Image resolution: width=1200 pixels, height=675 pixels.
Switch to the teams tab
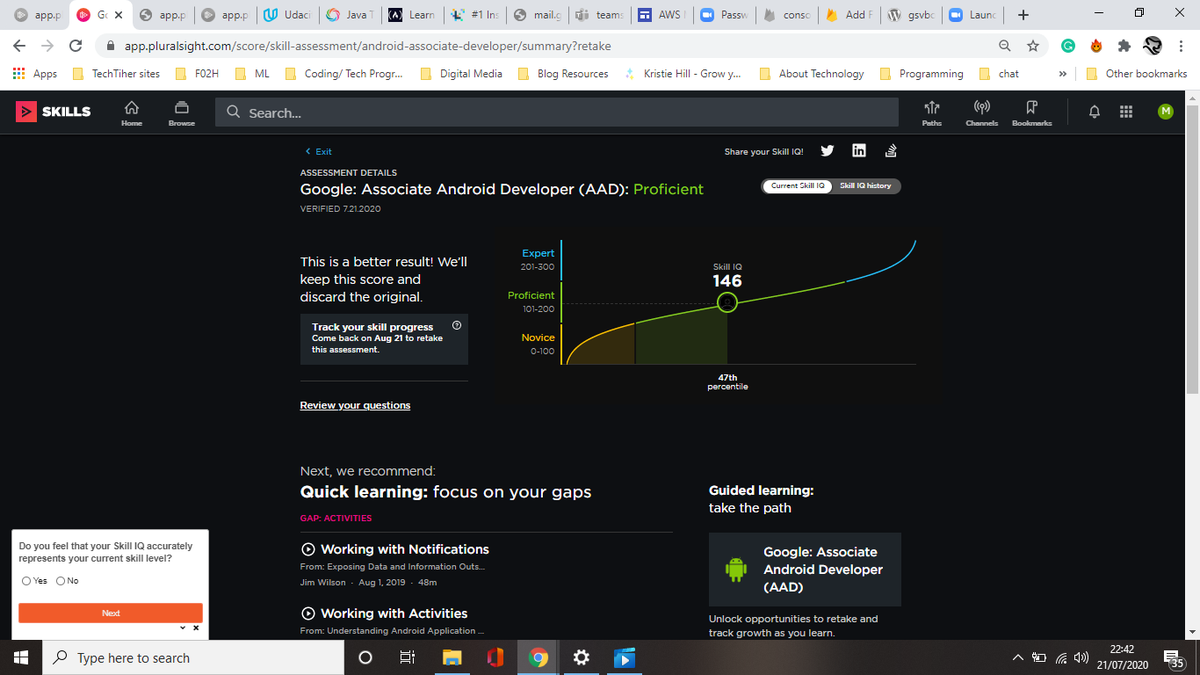598,15
